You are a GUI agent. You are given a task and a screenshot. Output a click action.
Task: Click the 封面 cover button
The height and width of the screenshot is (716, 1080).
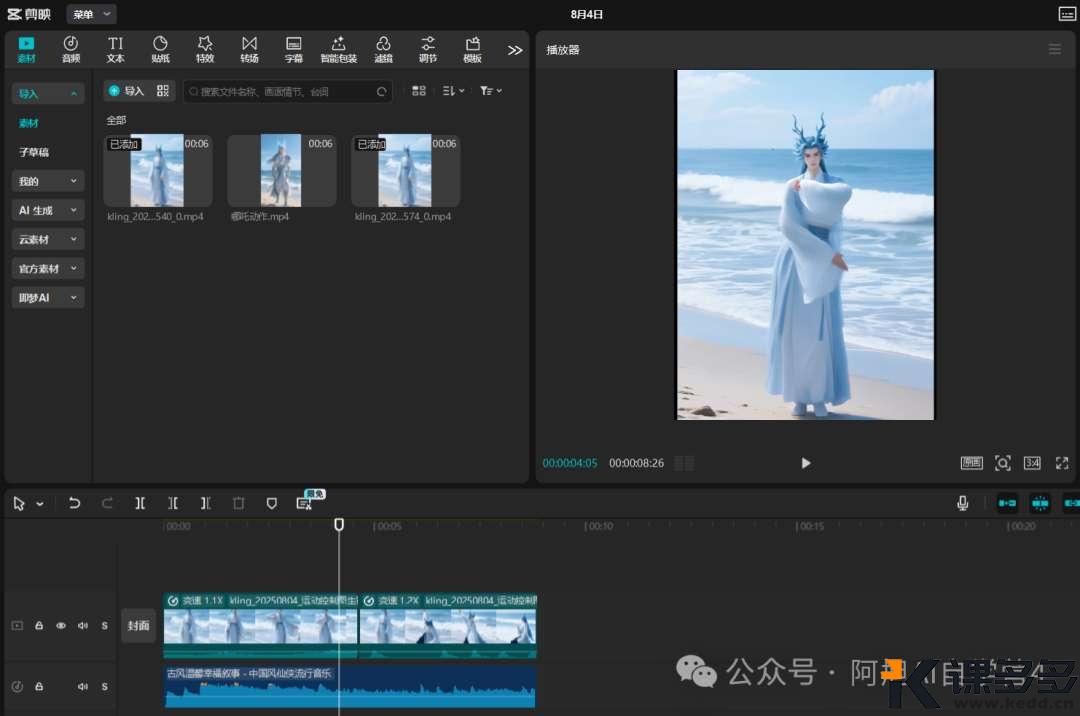[138, 626]
